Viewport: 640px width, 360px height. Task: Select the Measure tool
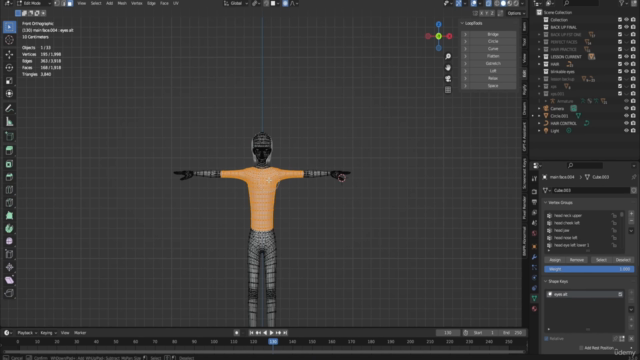pyautogui.click(x=9, y=122)
